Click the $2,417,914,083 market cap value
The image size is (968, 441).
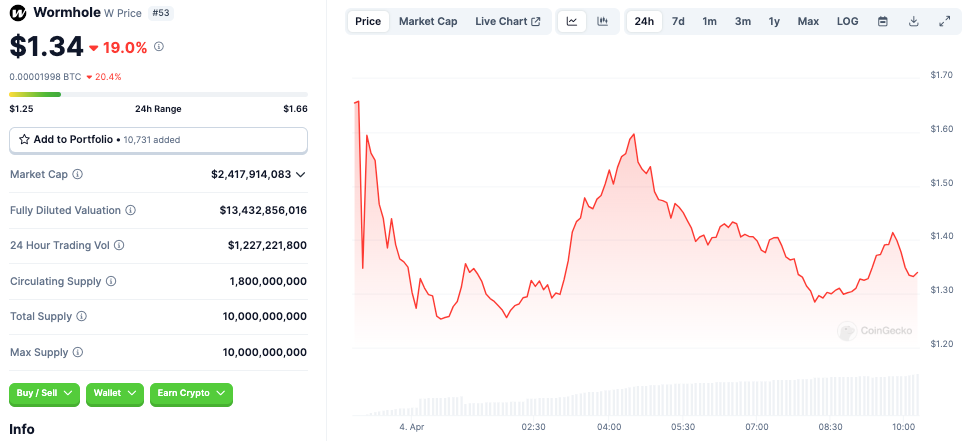pos(251,175)
